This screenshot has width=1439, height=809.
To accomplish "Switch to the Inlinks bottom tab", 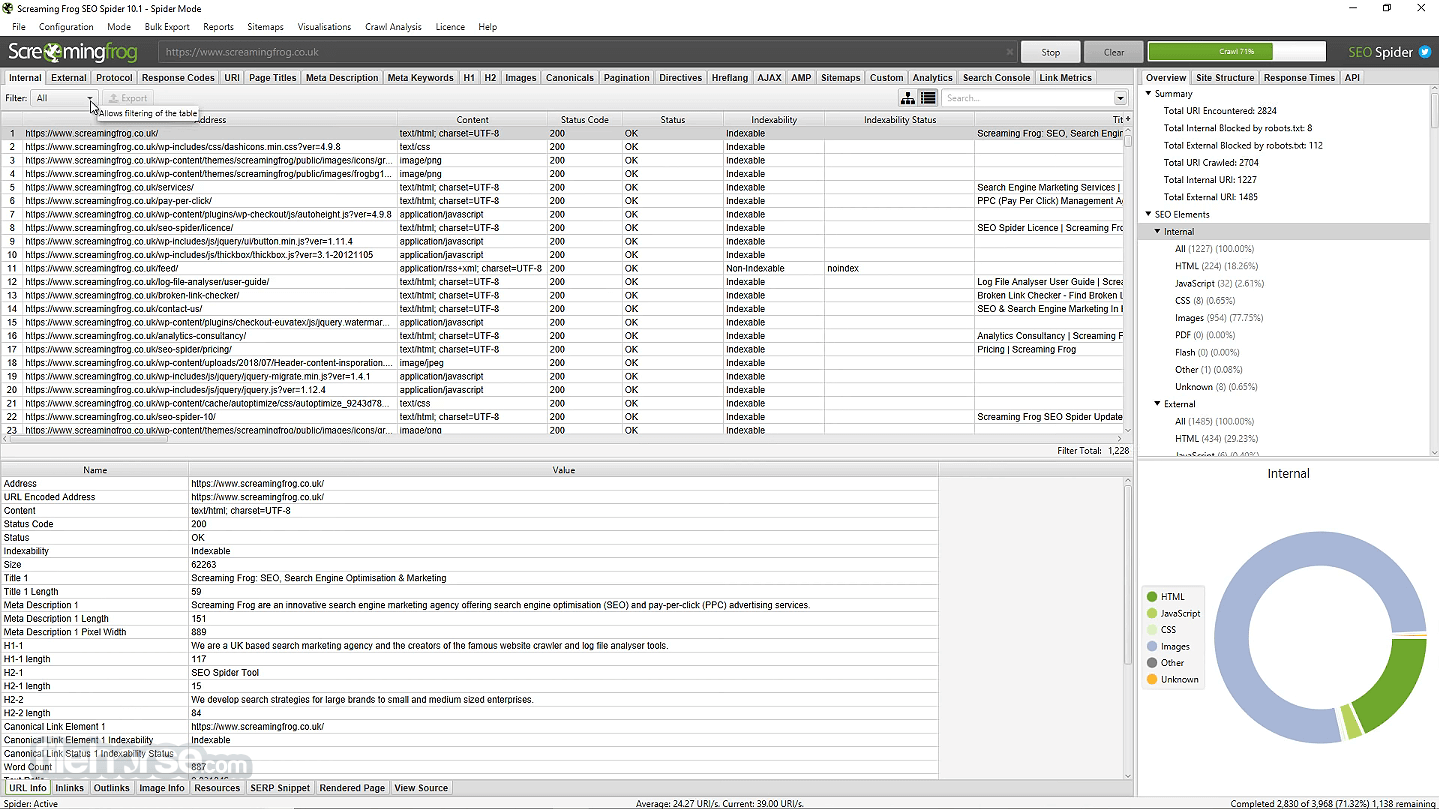I will point(70,788).
